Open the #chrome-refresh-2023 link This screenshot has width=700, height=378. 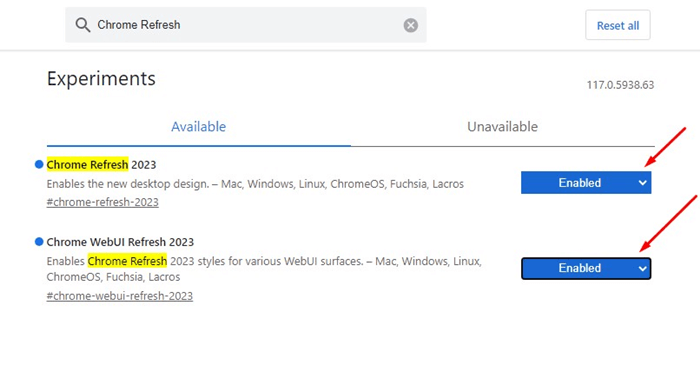(102, 202)
